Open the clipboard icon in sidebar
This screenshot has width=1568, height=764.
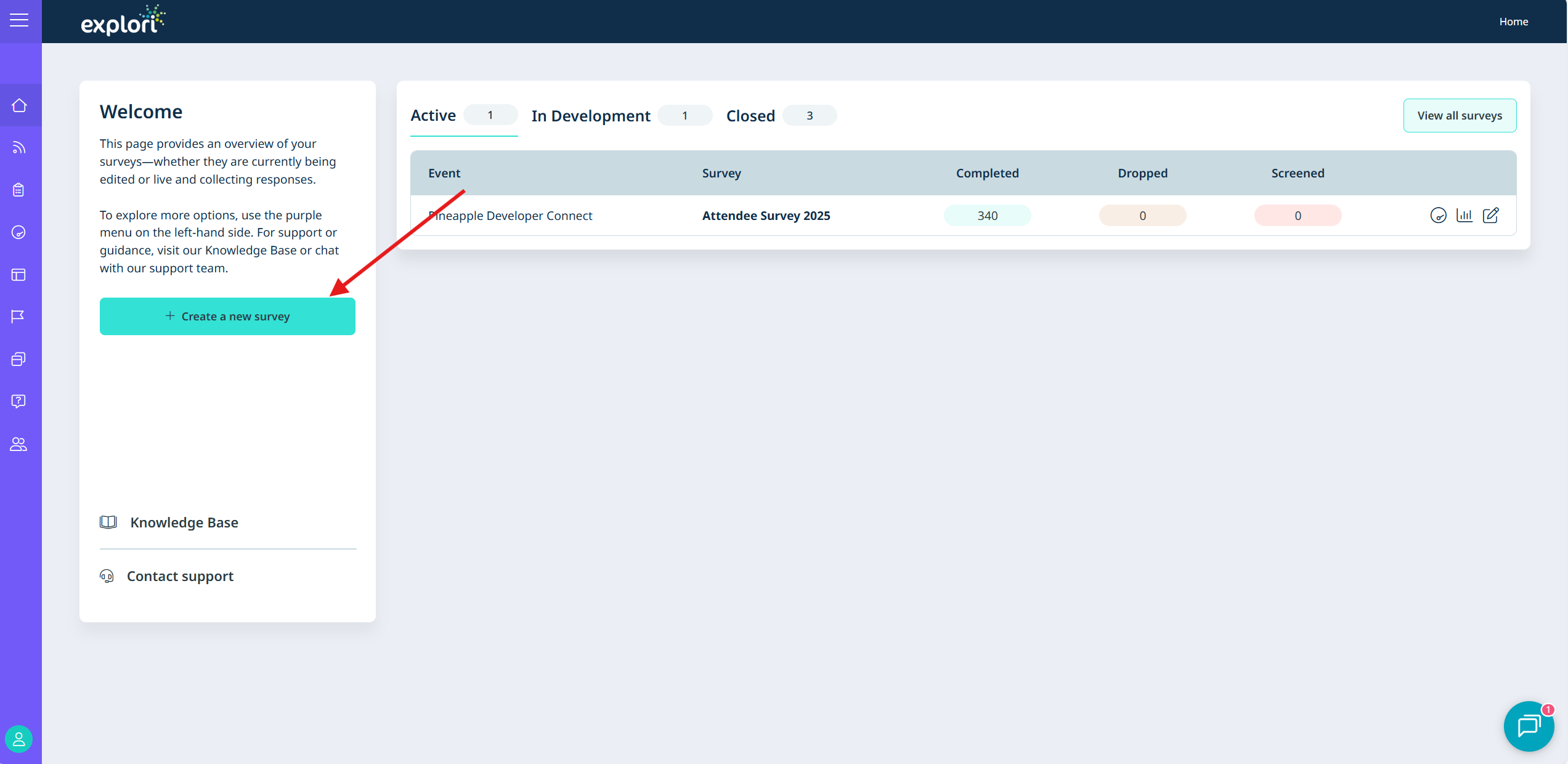[19, 190]
